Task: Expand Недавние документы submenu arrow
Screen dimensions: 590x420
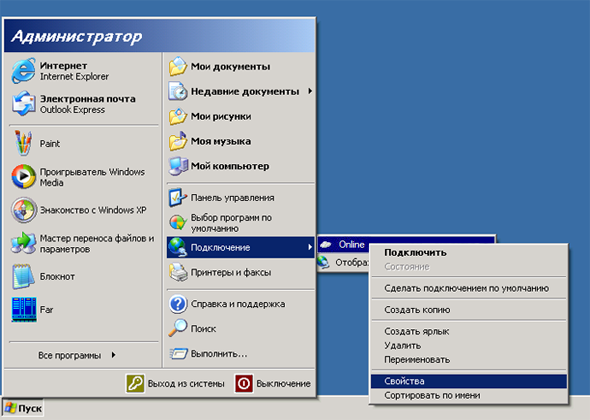Action: (x=310, y=91)
